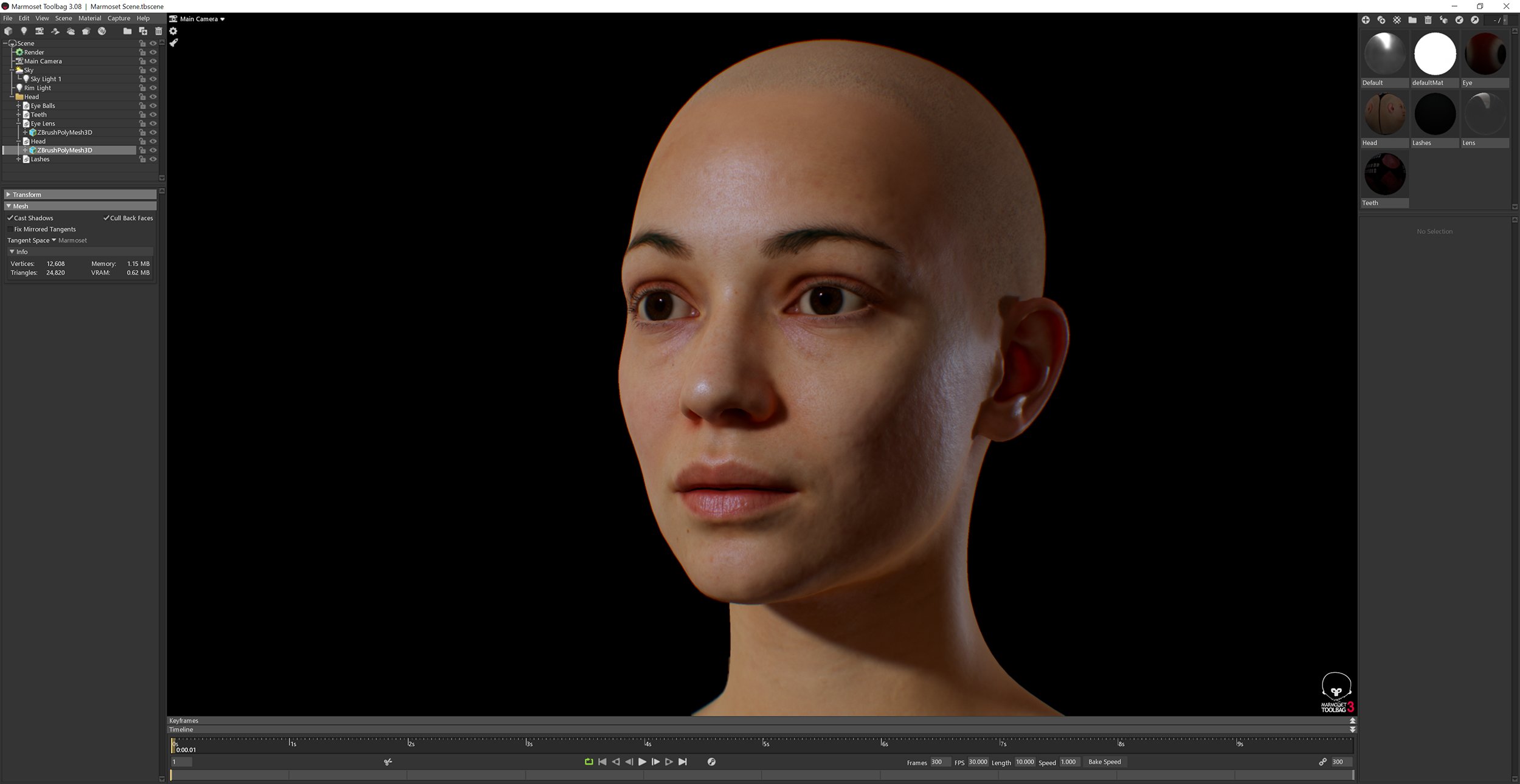The image size is (1520, 784).
Task: Enable Fix Mirrored Tangents
Action: [11, 229]
